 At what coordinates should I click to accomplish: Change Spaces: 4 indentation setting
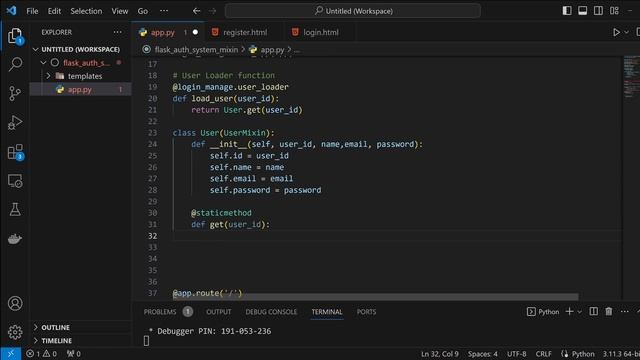point(482,354)
